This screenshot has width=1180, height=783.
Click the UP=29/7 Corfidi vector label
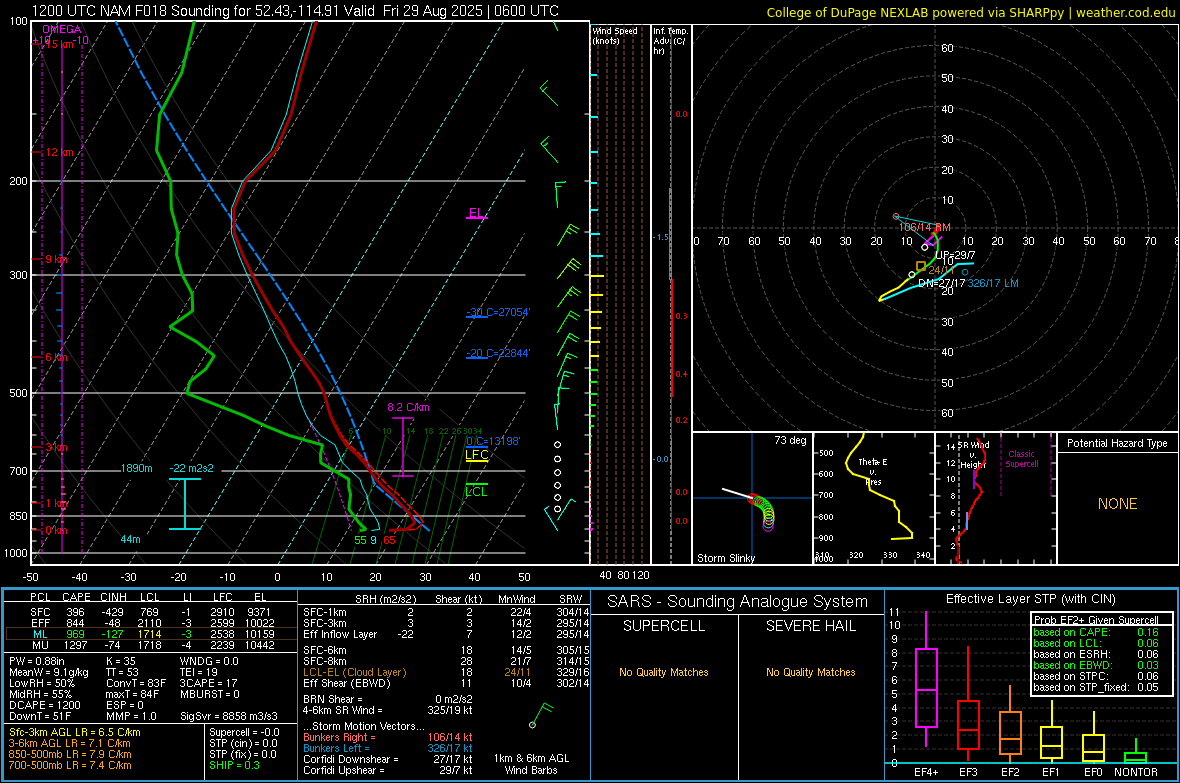point(955,255)
